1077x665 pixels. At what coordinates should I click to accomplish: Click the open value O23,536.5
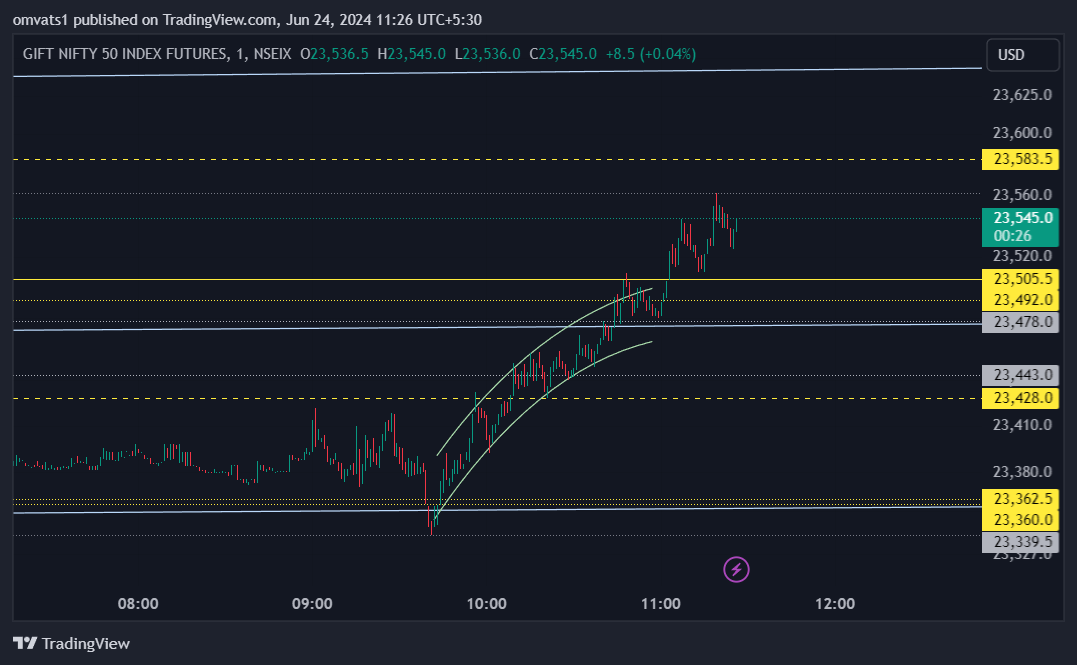[x=335, y=54]
